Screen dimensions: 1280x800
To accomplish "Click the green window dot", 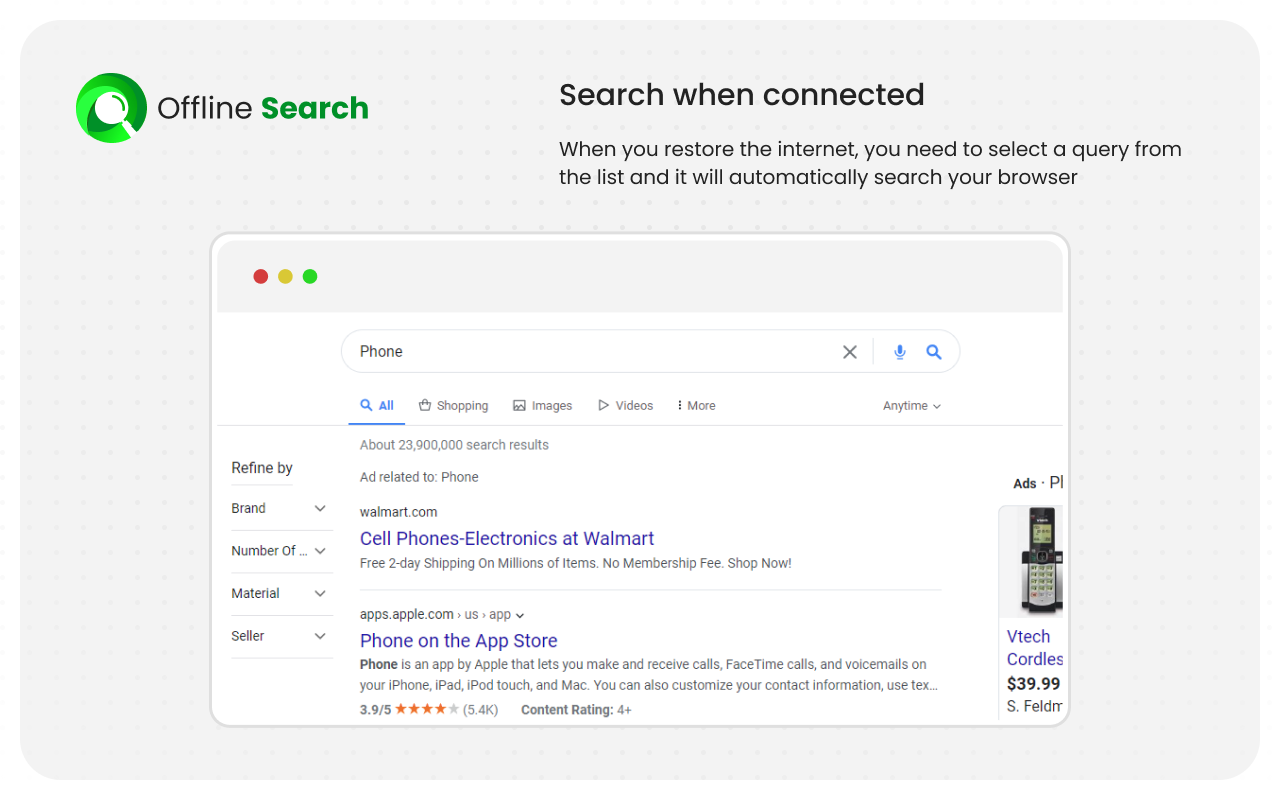I will tap(310, 276).
